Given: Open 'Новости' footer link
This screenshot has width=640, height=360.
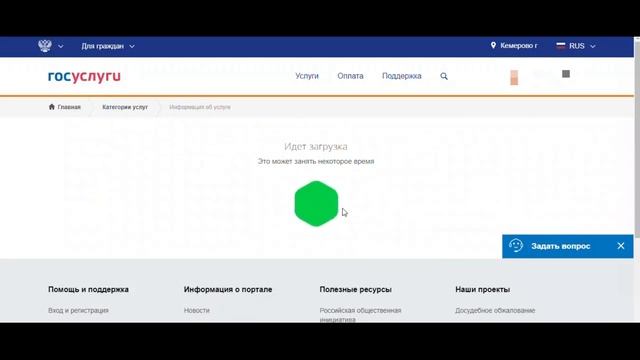Looking at the screenshot, I should coord(196,310).
